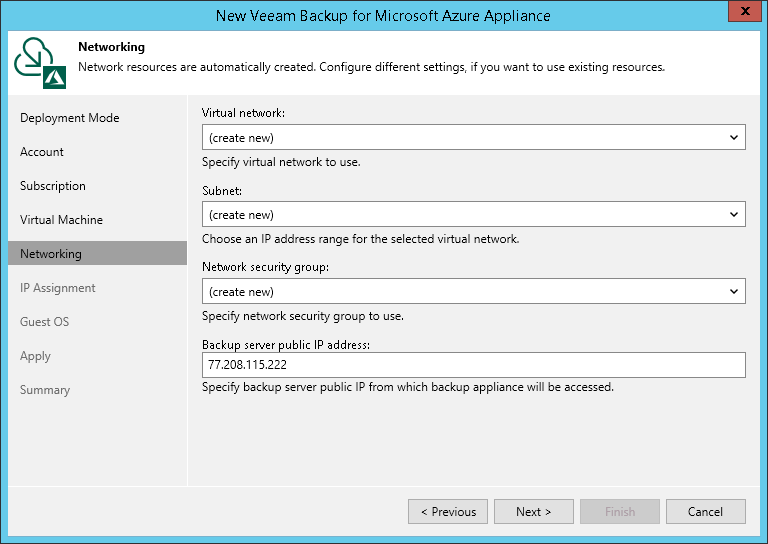Click 'Specify virtual network to use.' hint
This screenshot has height=544, width=768.
[x=281, y=162]
